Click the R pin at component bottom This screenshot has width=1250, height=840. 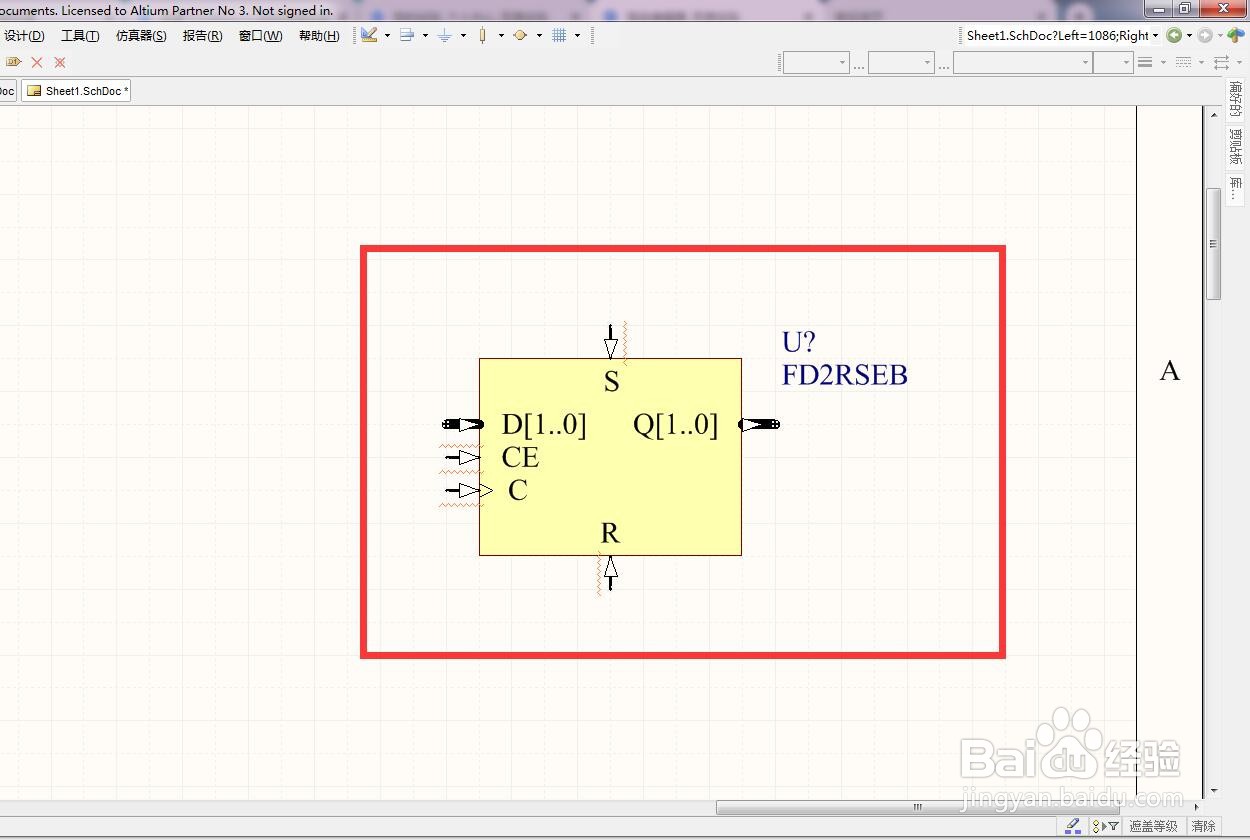pyautogui.click(x=610, y=573)
